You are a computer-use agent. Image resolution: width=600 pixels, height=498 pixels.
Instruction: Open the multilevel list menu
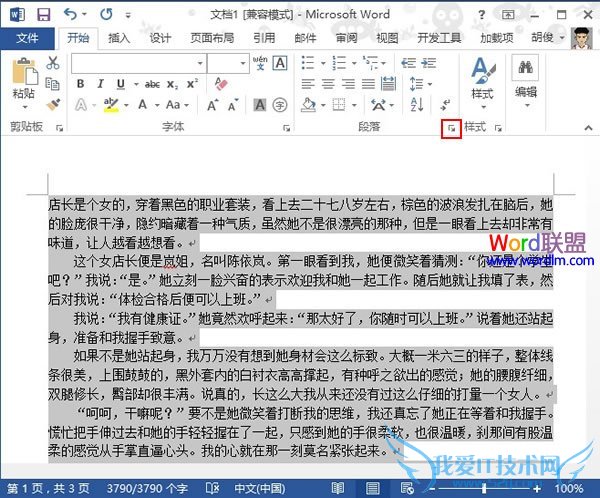click(x=374, y=63)
